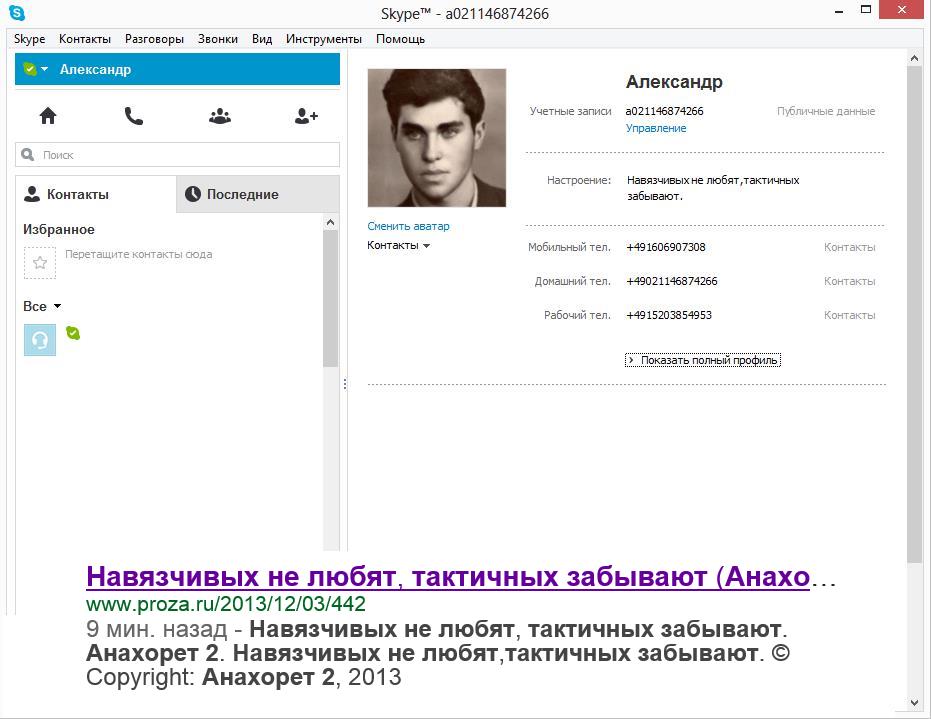The height and width of the screenshot is (719, 931).
Task: Open the call phones dial pad icon
Action: pos(134,116)
